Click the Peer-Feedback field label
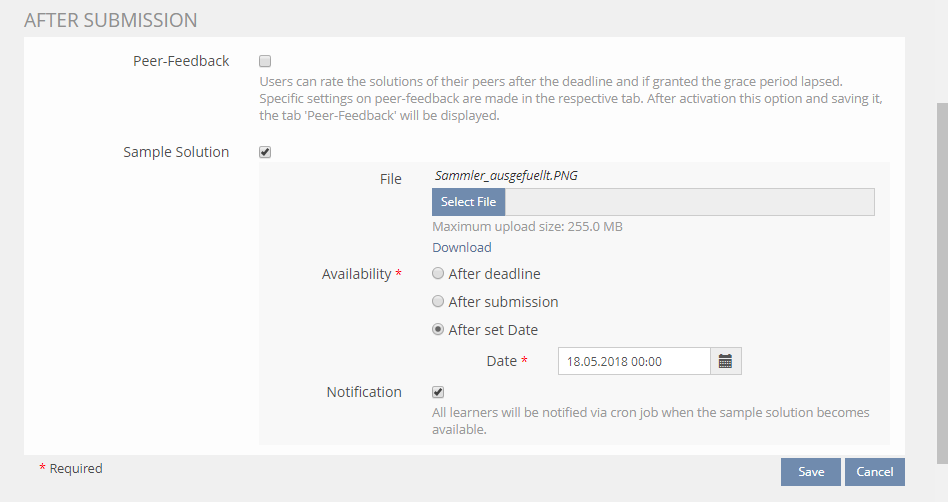 [181, 61]
